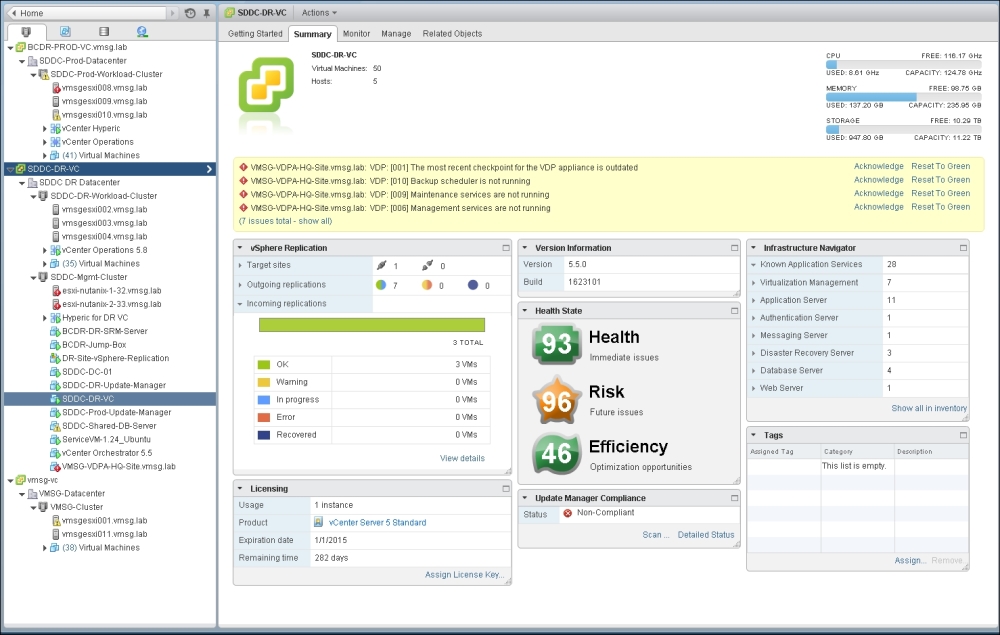Image resolution: width=1000 pixels, height=635 pixels.
Task: Pin the navigator panel
Action: point(207,13)
